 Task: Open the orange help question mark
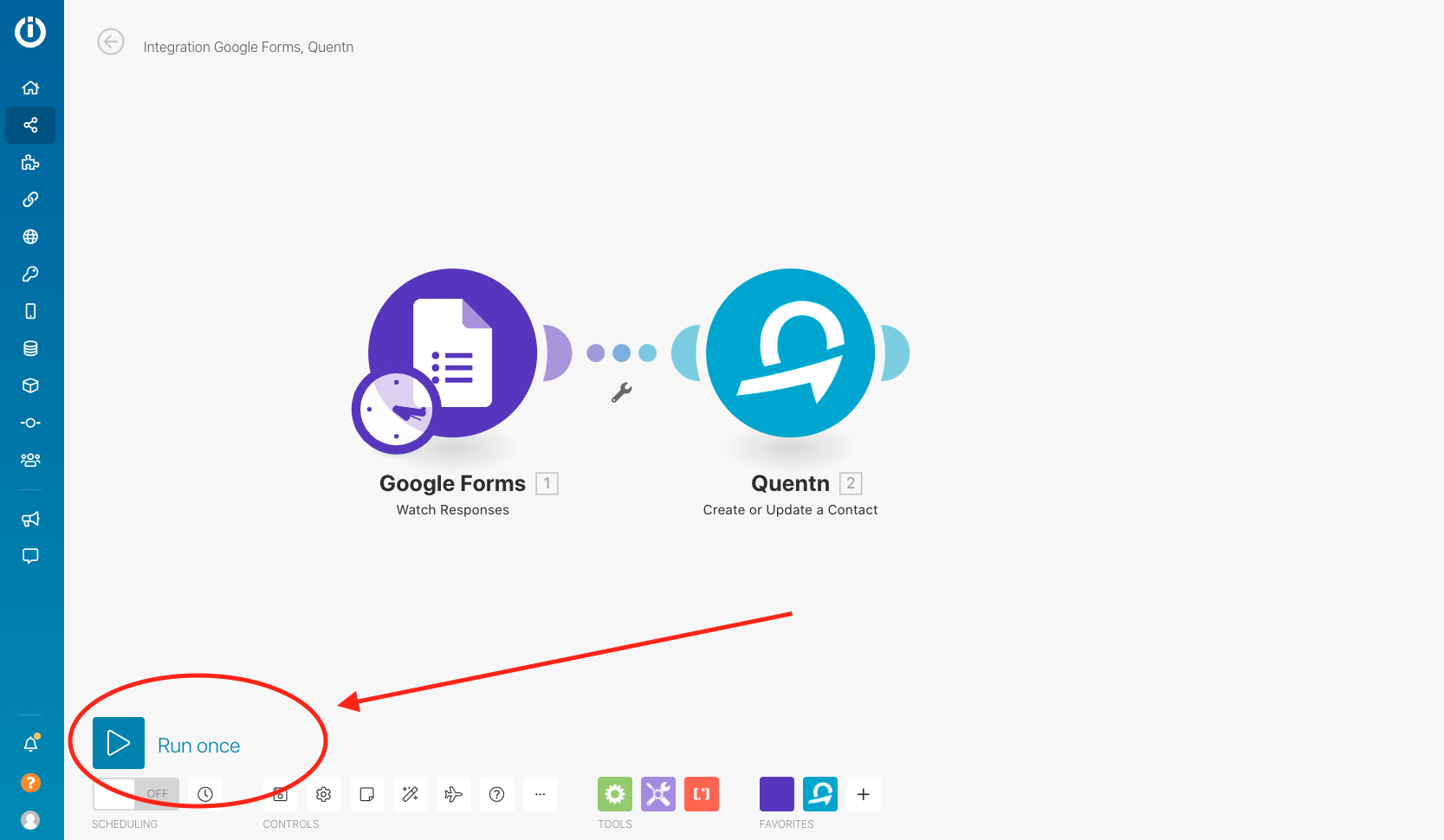tap(30, 783)
